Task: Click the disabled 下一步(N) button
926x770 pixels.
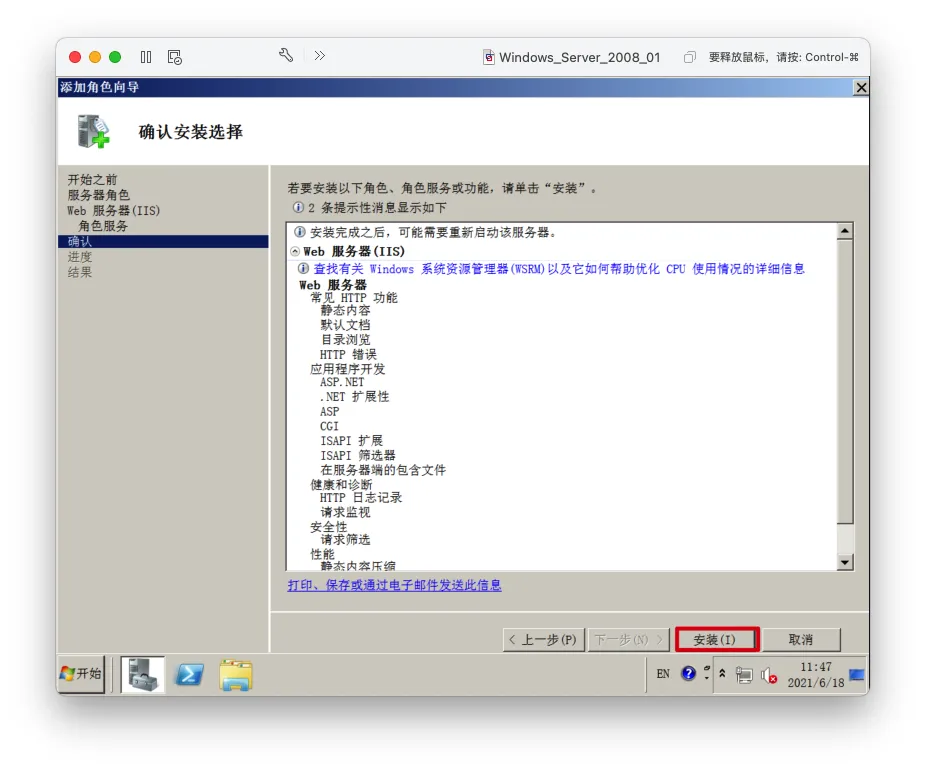Action: point(628,640)
